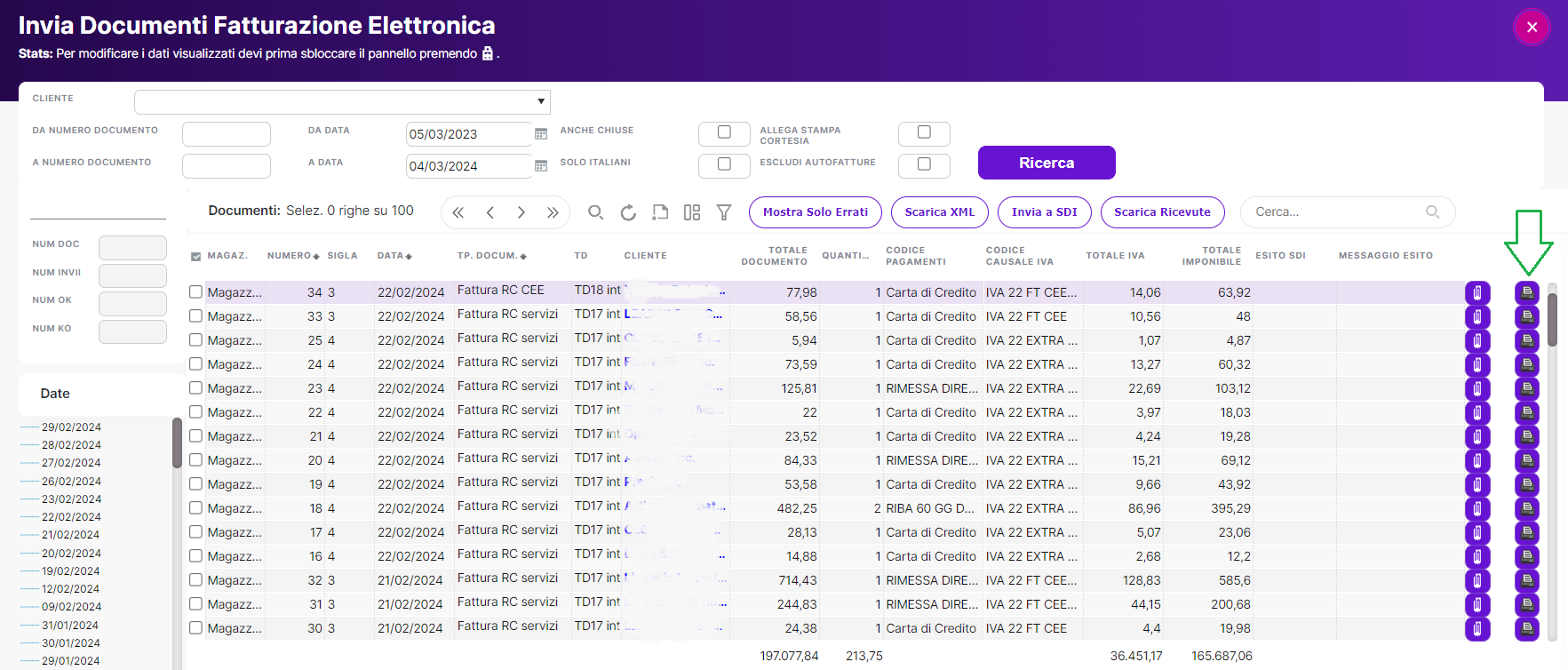Image resolution: width=1568 pixels, height=670 pixels.
Task: Click the Totale Documento column header
Action: pos(775,256)
